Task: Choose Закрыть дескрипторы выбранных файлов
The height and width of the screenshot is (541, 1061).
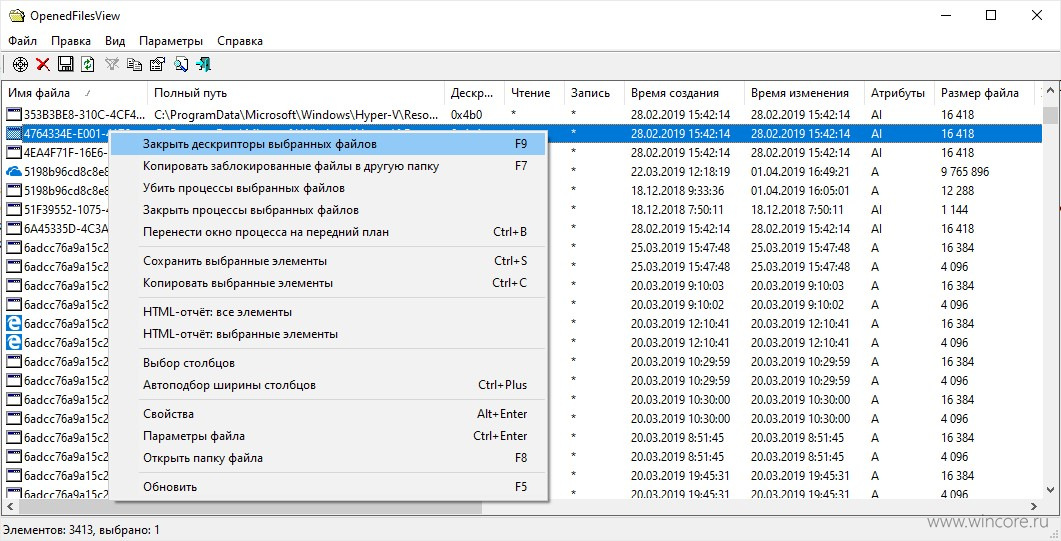Action: [x=328, y=144]
